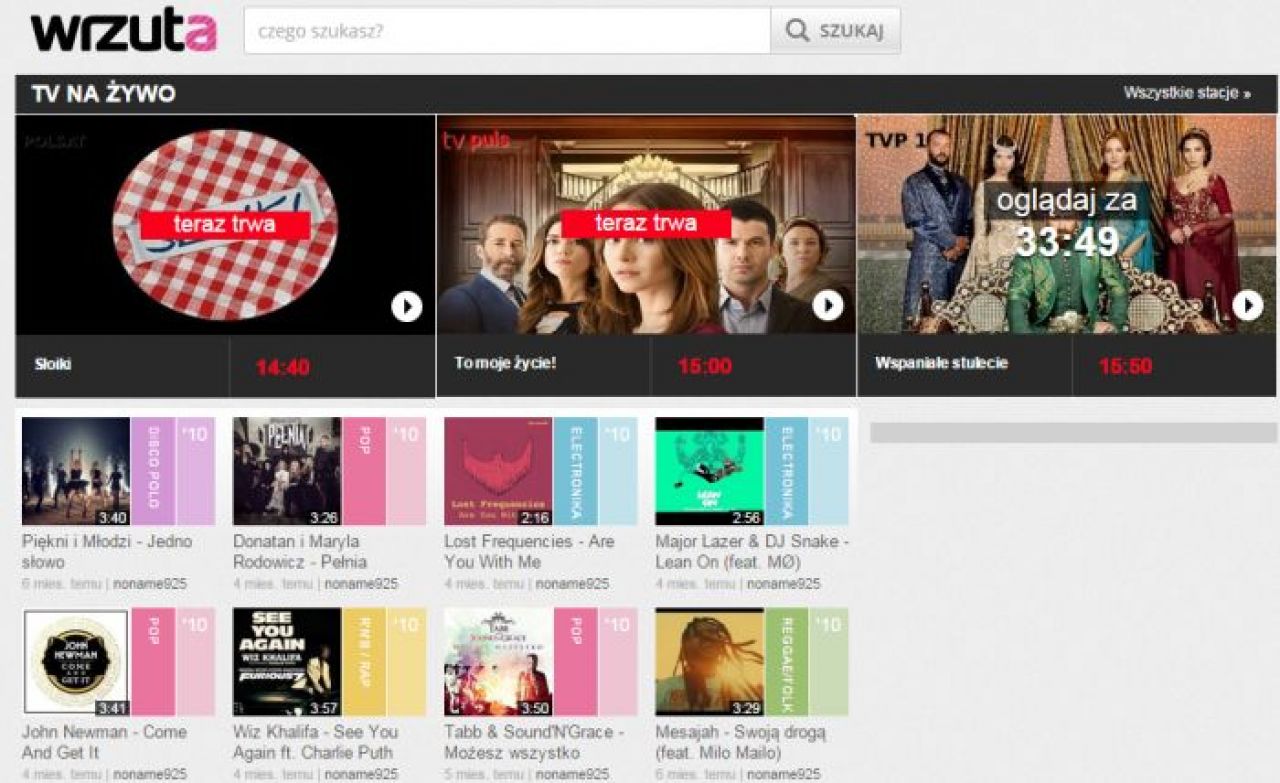Open Donatan i Maryla Rodowicz thumbnail
Image resolution: width=1280 pixels, height=783 pixels.
[x=287, y=471]
